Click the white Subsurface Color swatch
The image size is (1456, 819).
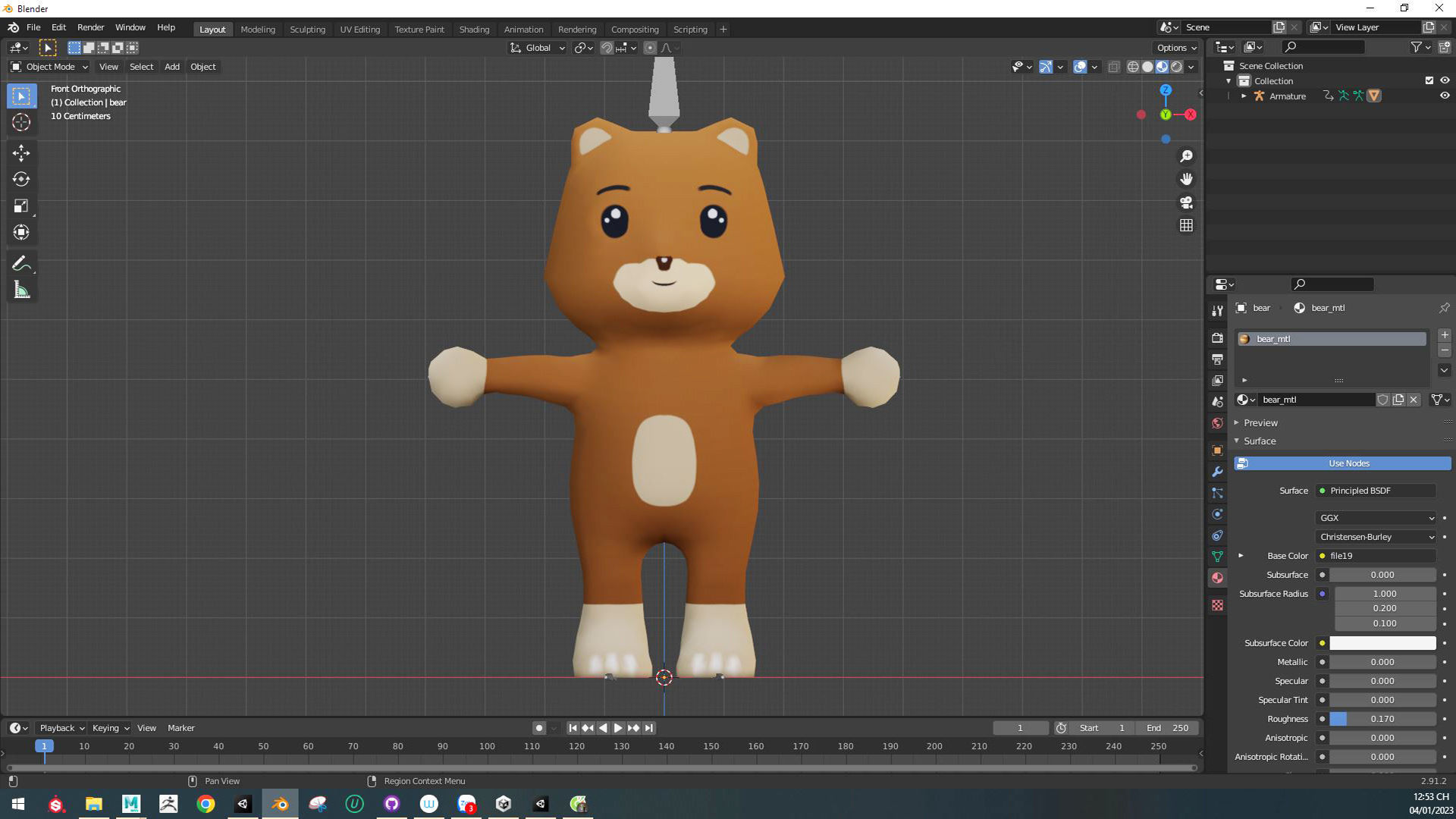(x=1382, y=643)
